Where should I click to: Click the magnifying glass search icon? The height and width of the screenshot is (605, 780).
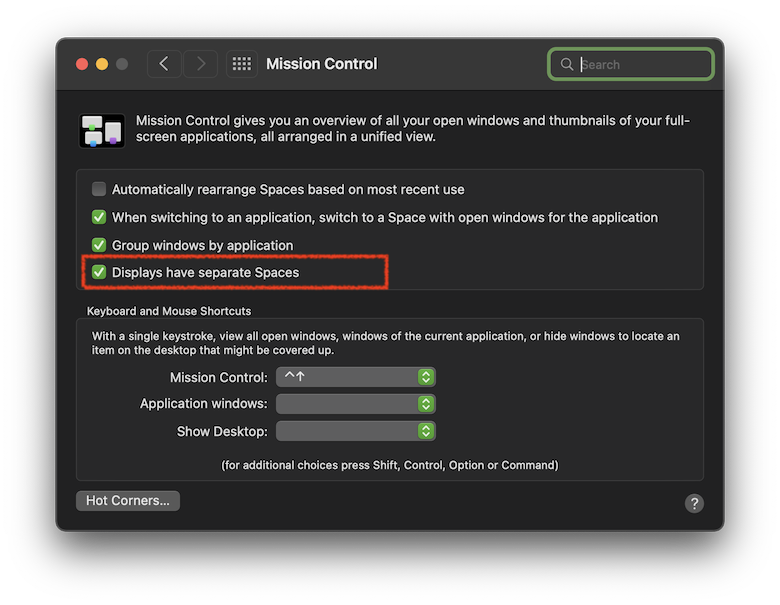pos(567,64)
